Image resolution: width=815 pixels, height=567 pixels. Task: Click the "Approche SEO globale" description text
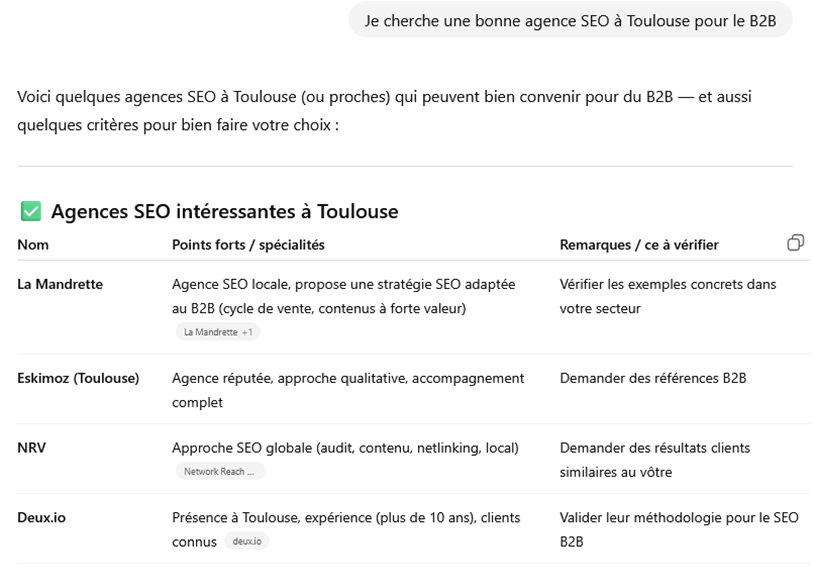click(345, 448)
